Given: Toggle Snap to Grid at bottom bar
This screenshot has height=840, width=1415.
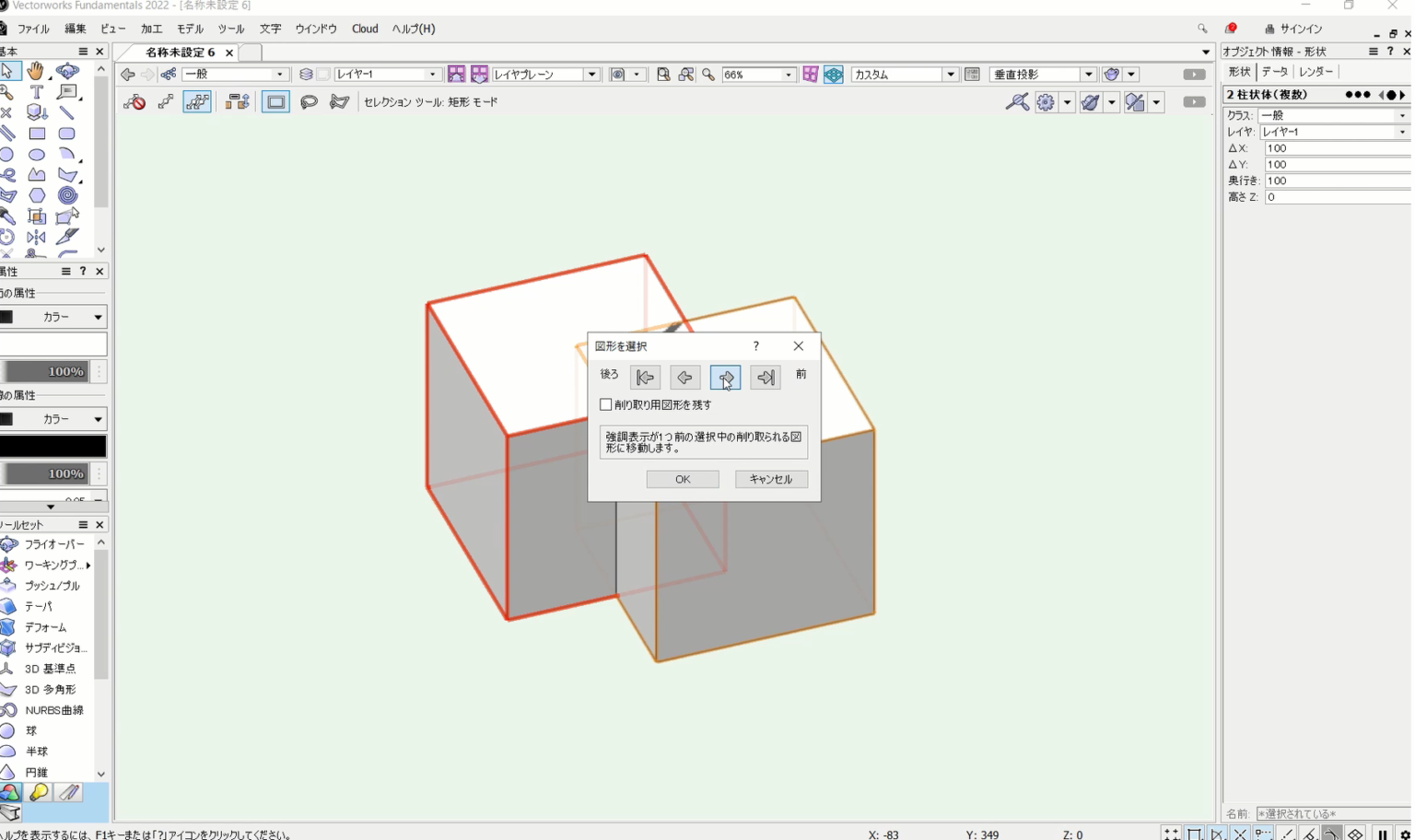Looking at the screenshot, I should coord(1172,834).
